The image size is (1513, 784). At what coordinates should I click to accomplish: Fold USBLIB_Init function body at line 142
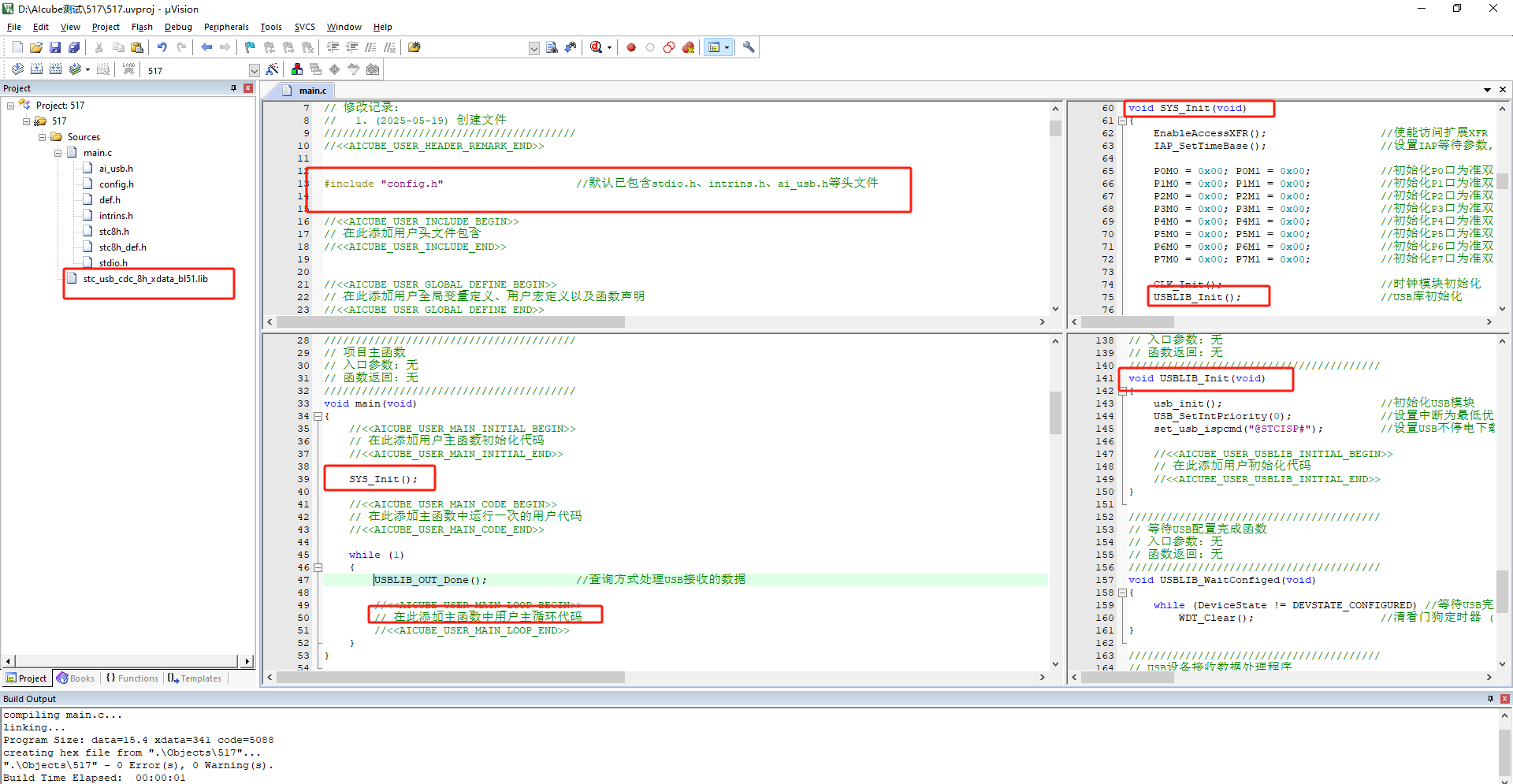click(x=1122, y=391)
